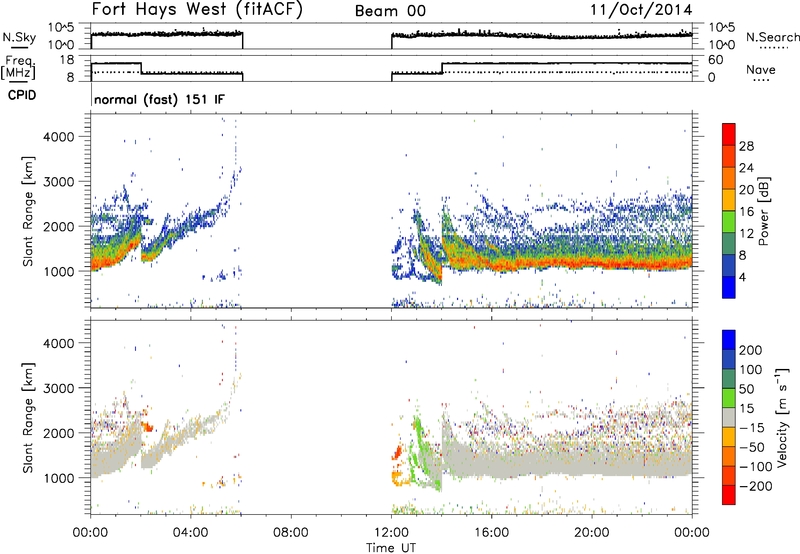Click the '60' label on the Nave axis
This screenshot has width=800, height=554.
click(716, 60)
